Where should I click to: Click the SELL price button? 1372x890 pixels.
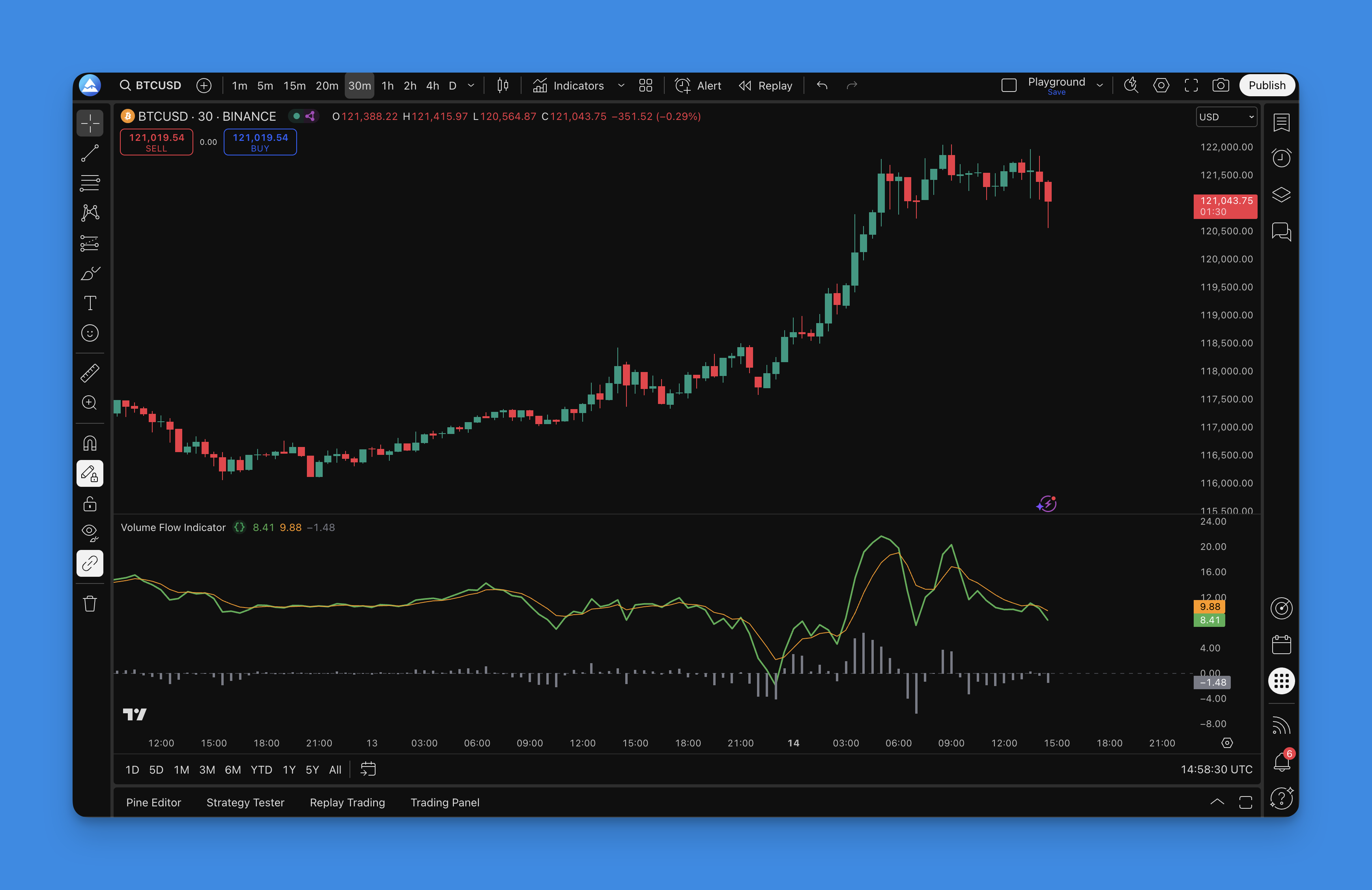click(156, 142)
